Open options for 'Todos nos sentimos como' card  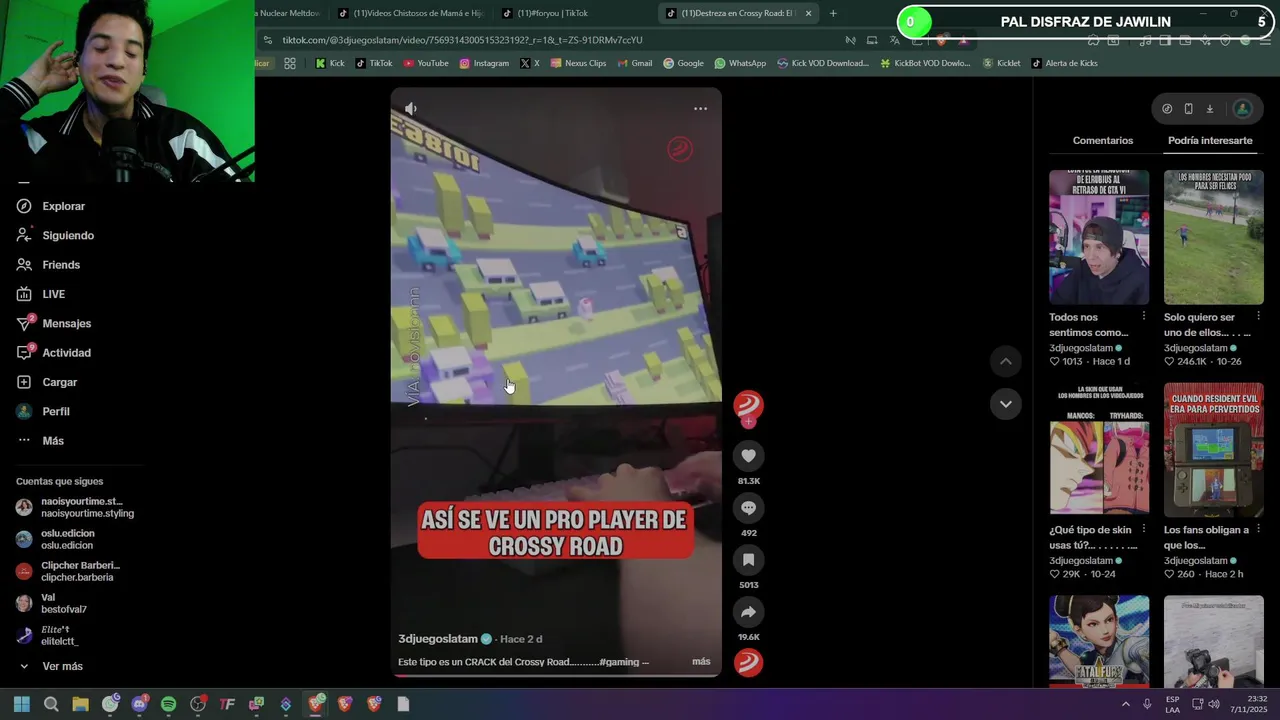[x=1144, y=317]
